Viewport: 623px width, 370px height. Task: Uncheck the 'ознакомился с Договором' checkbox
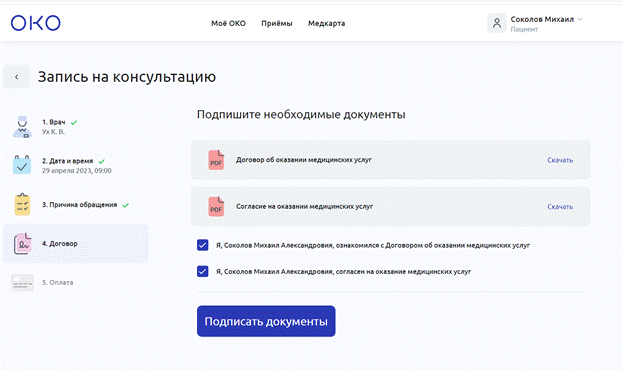pyautogui.click(x=203, y=245)
